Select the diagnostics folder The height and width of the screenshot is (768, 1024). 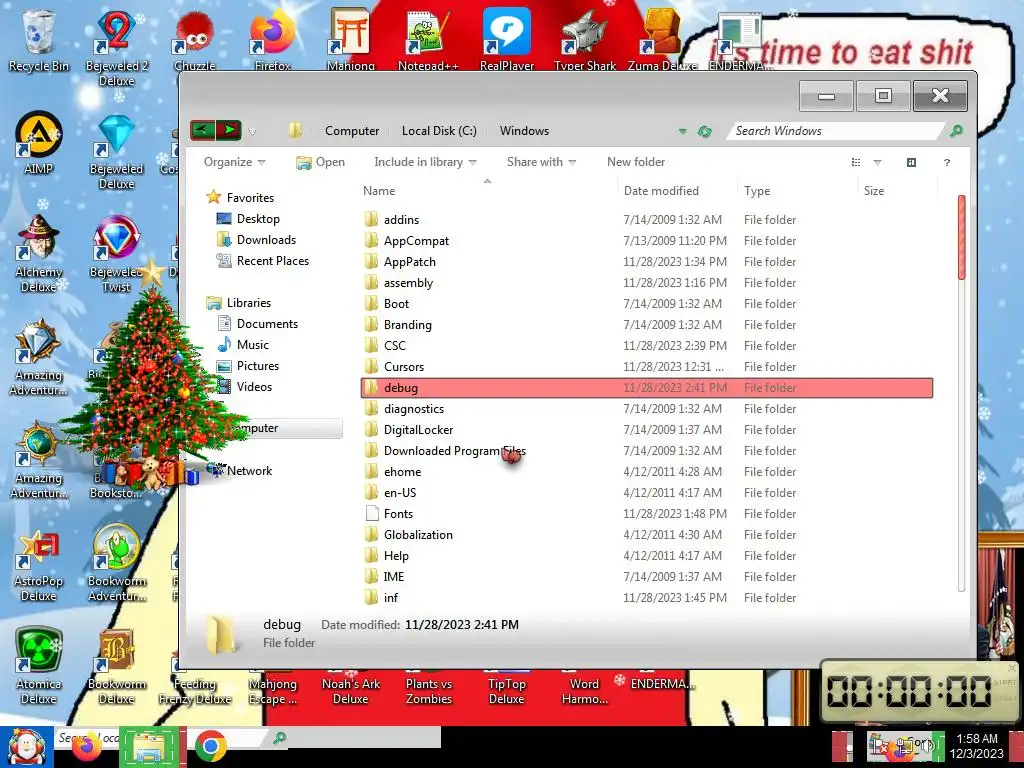(647, 409)
